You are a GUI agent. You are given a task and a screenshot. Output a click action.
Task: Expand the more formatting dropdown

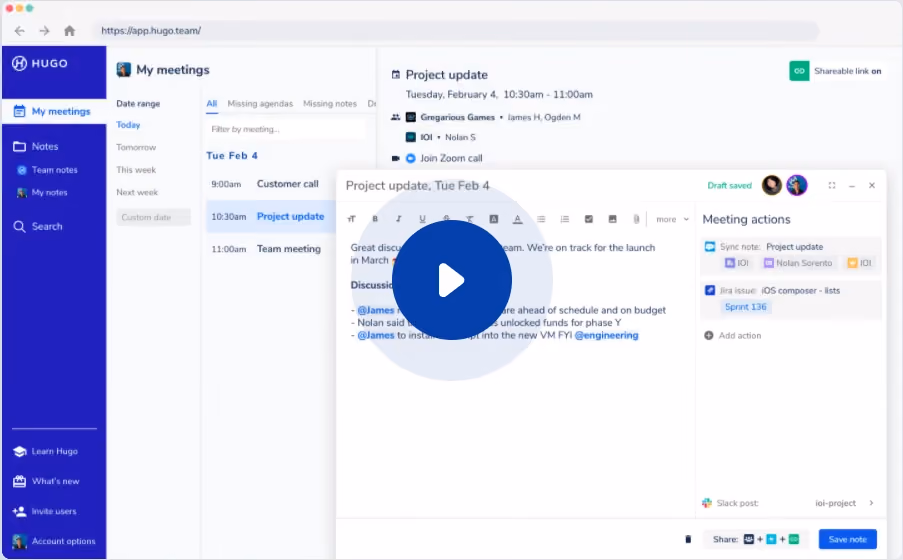point(673,220)
